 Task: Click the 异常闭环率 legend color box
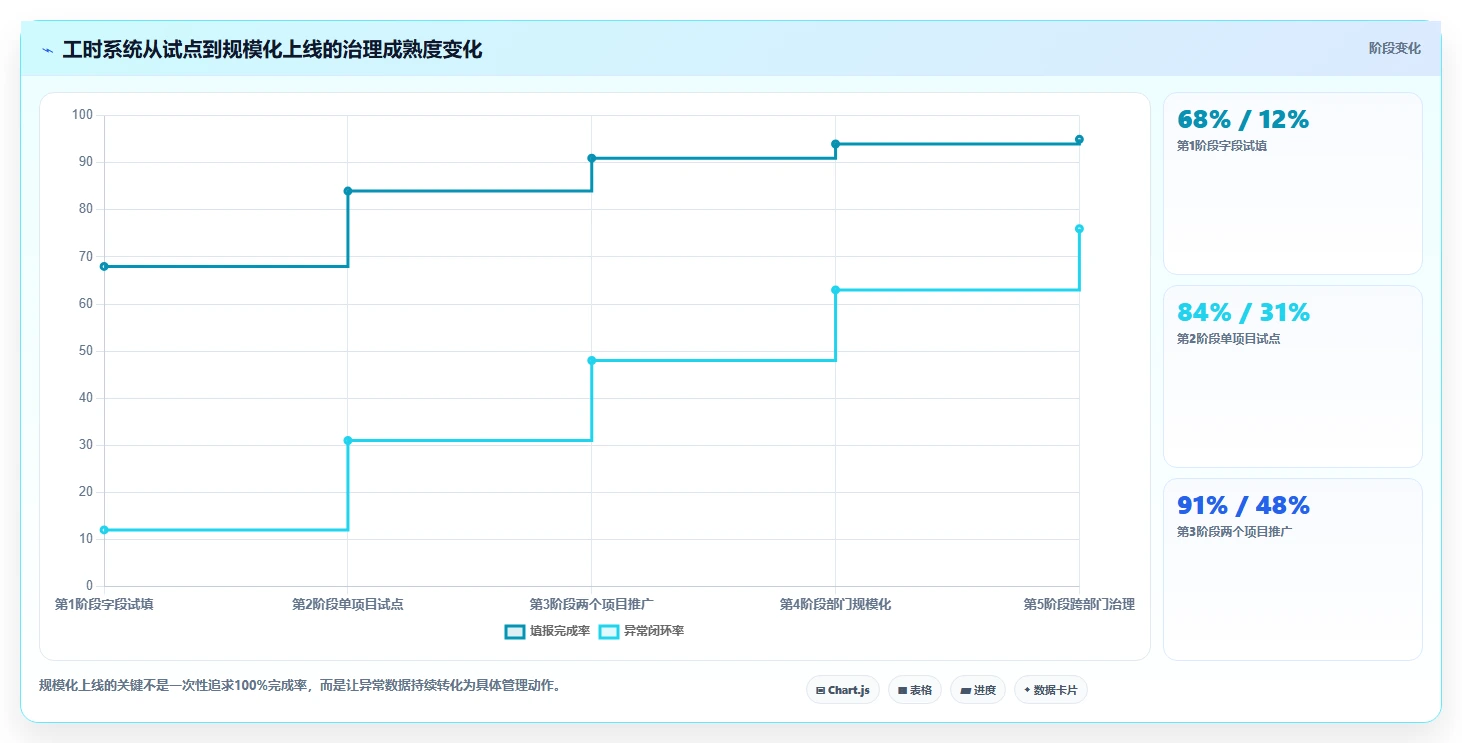609,631
